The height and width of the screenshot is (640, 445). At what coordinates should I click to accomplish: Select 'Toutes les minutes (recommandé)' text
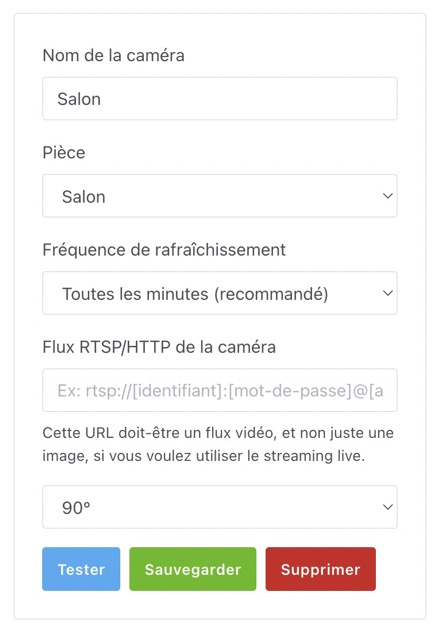coord(195,294)
